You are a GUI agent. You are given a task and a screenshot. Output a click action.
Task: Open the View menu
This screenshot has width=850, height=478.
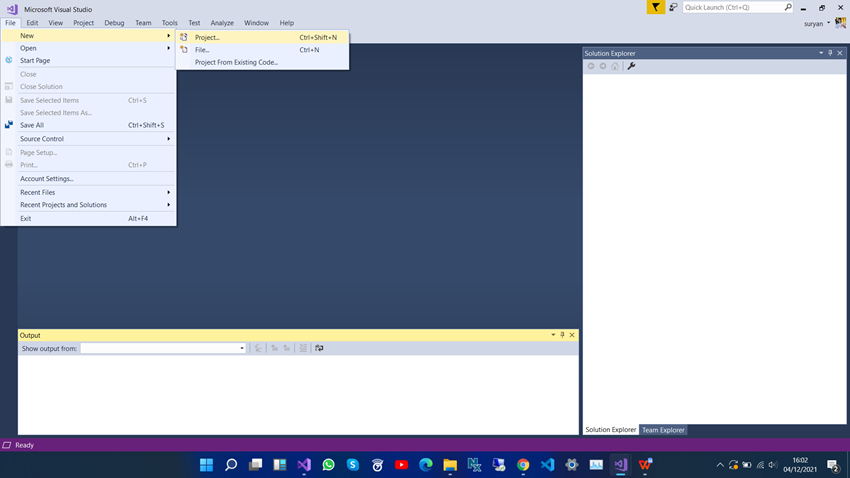(55, 23)
